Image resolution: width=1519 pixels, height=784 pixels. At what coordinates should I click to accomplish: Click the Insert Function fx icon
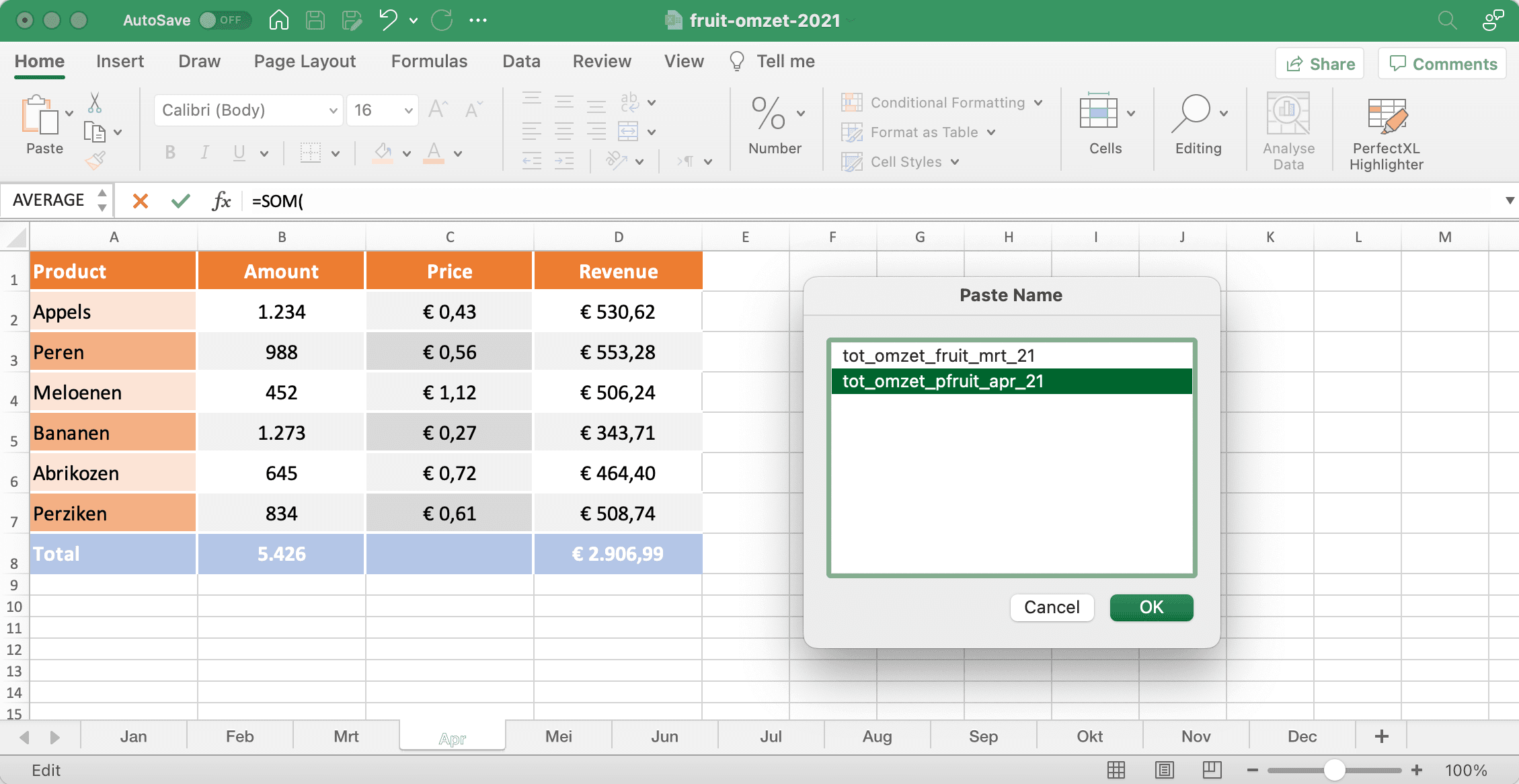coord(222,200)
